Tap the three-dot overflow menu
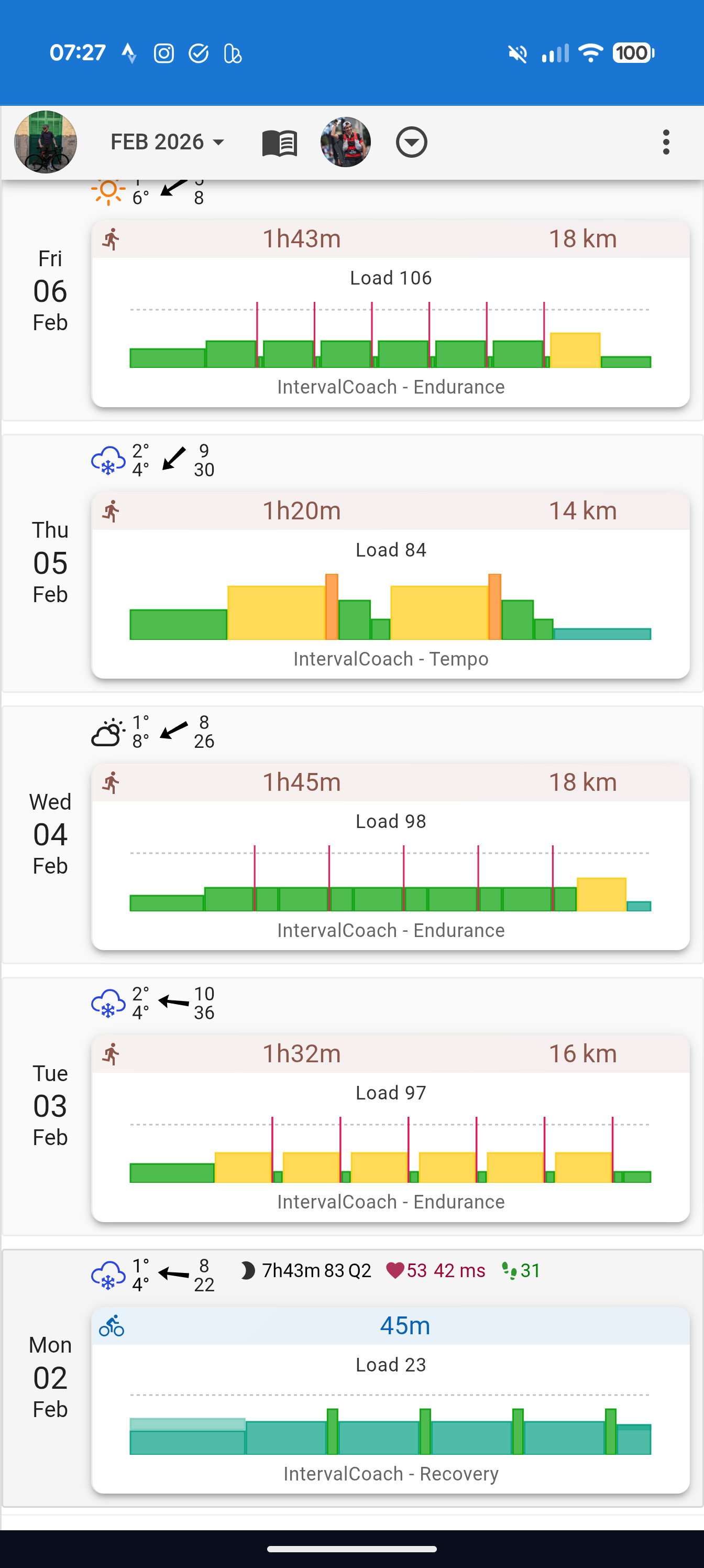704x1568 pixels. pos(666,143)
